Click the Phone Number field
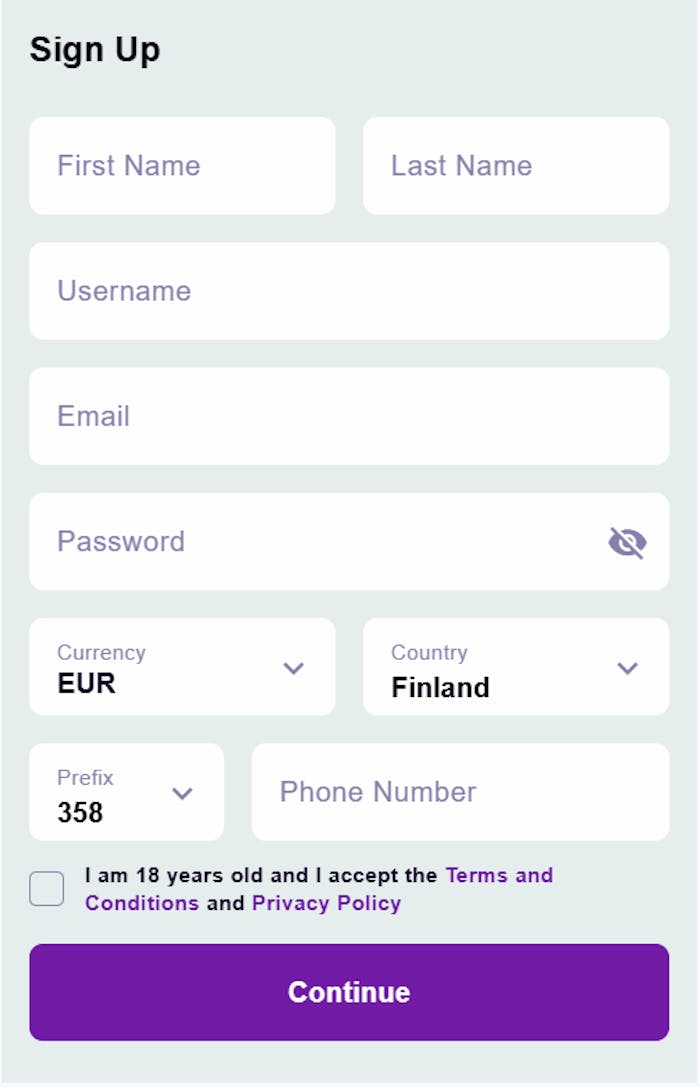Image resolution: width=700 pixels, height=1087 pixels. 460,792
